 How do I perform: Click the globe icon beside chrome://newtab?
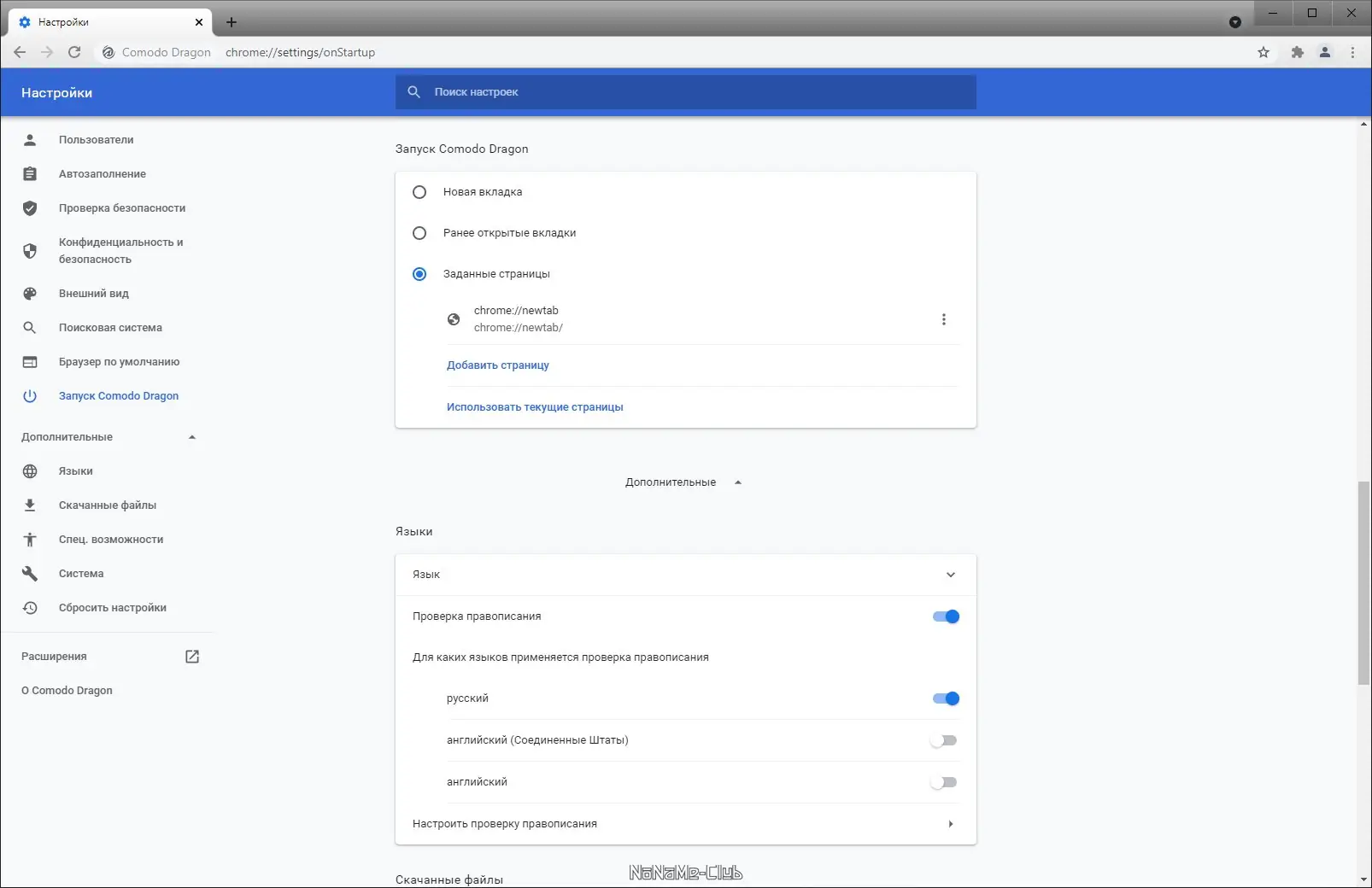coord(454,319)
